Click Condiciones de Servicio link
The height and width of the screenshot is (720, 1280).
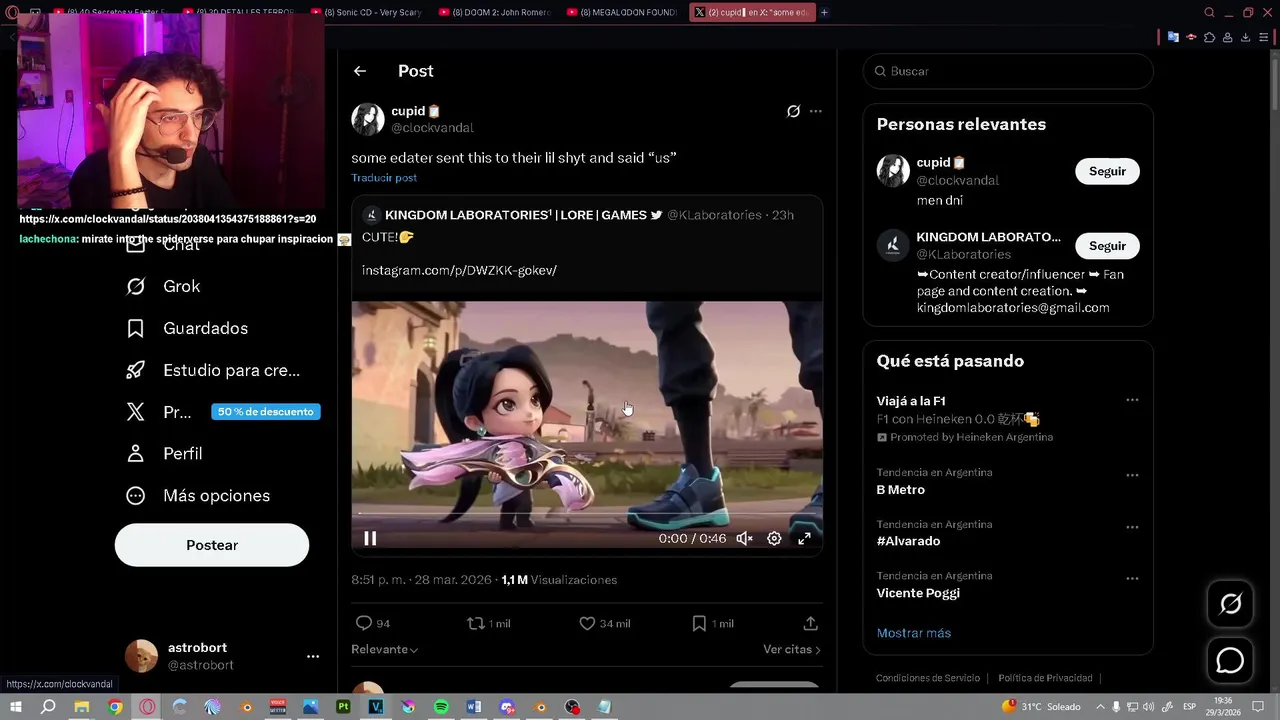[x=928, y=678]
